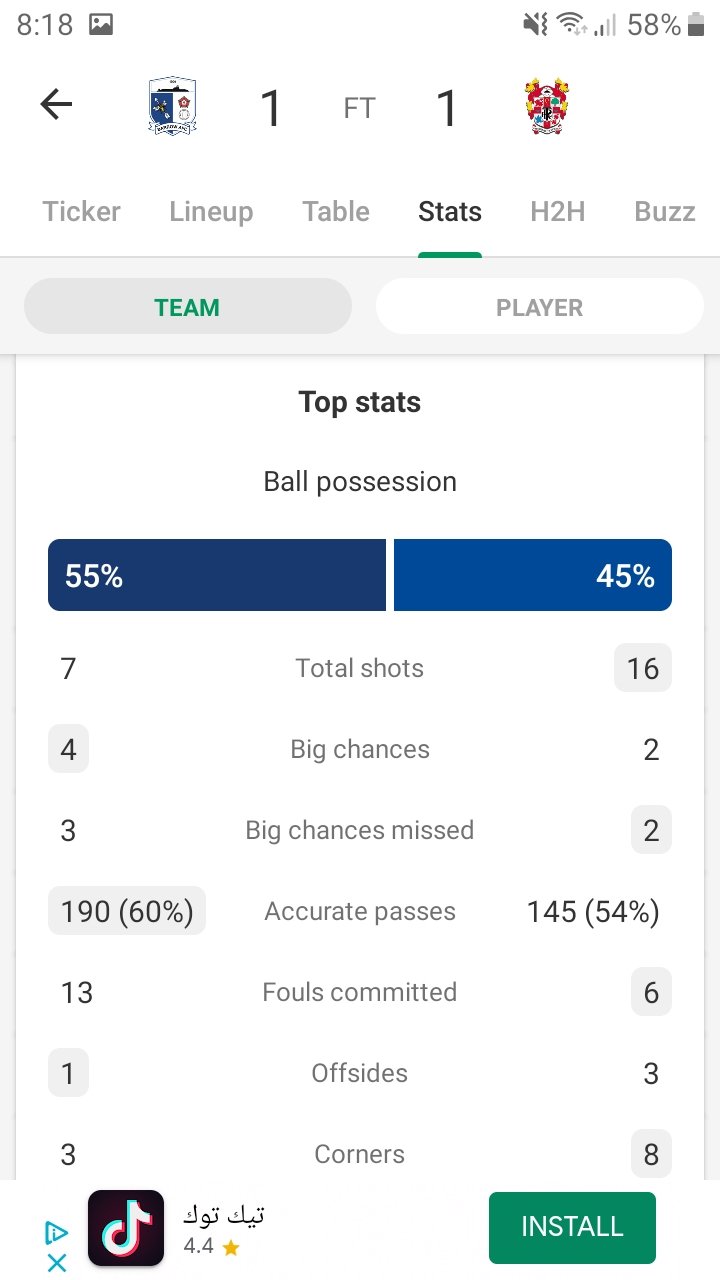Viewport: 720px width, 1280px height.
Task: Tap the TikTok app icon in ad
Action: (x=126, y=1228)
